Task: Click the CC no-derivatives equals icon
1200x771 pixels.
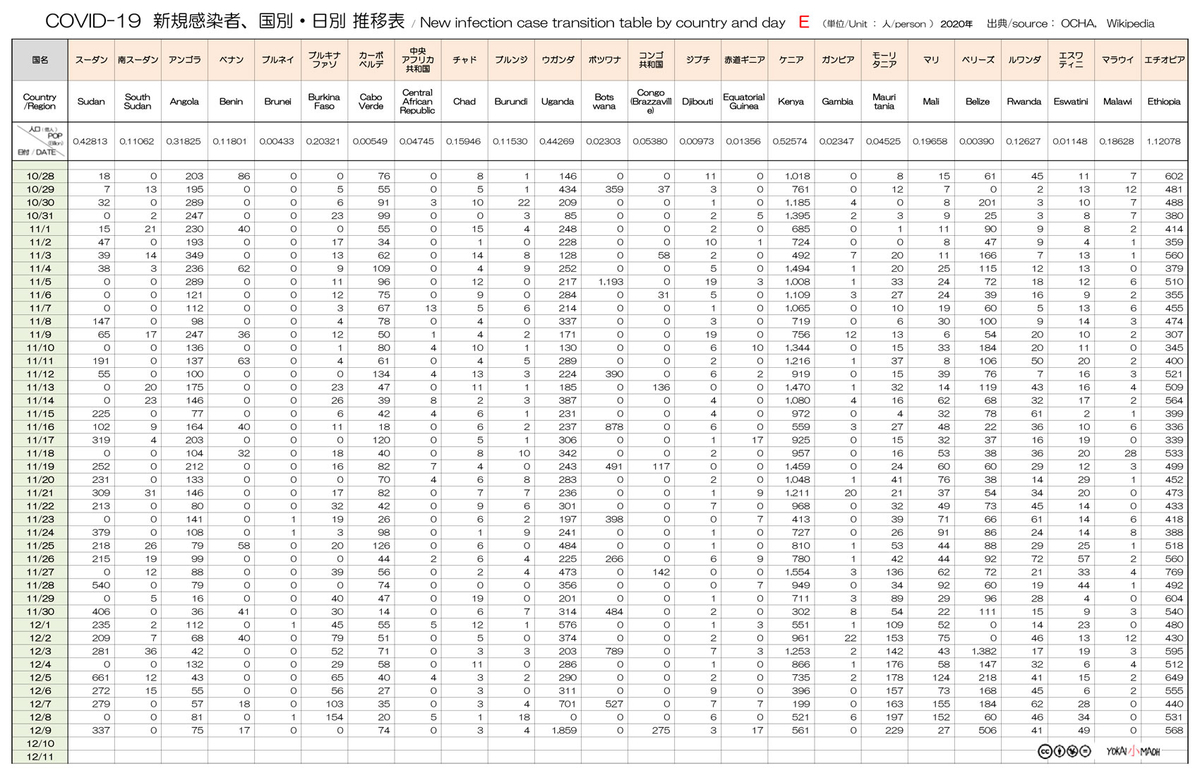Action: pyautogui.click(x=1083, y=750)
